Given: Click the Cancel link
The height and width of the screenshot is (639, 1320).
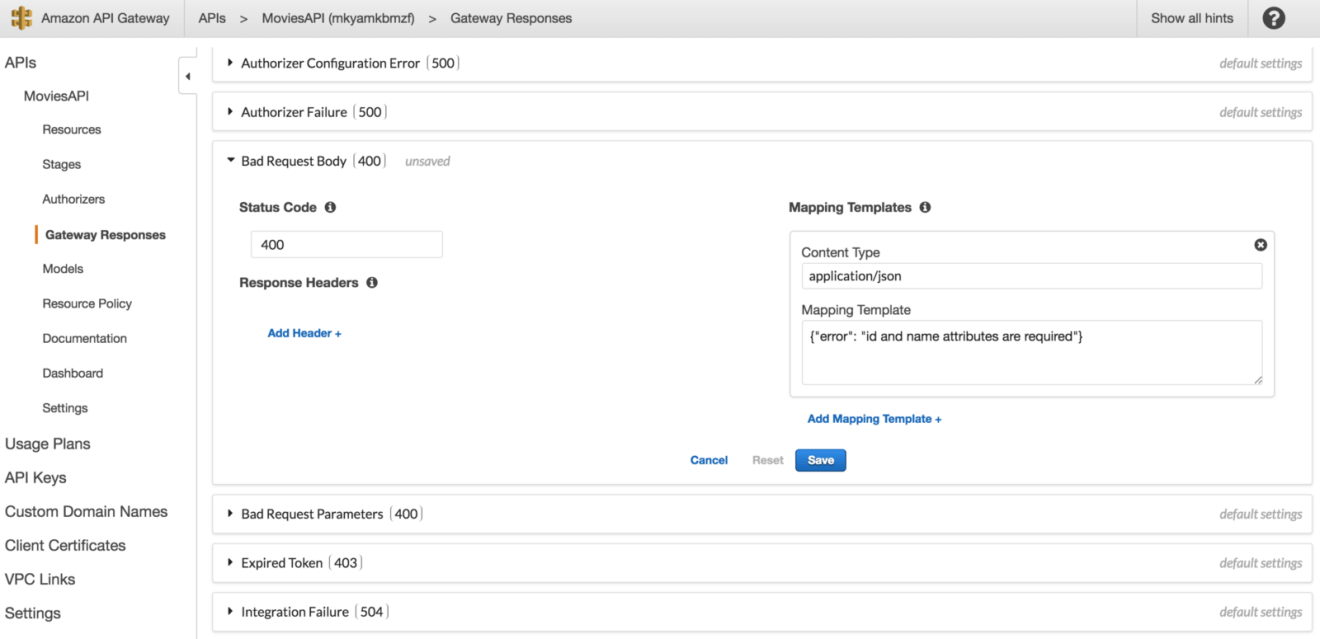Looking at the screenshot, I should click(709, 460).
